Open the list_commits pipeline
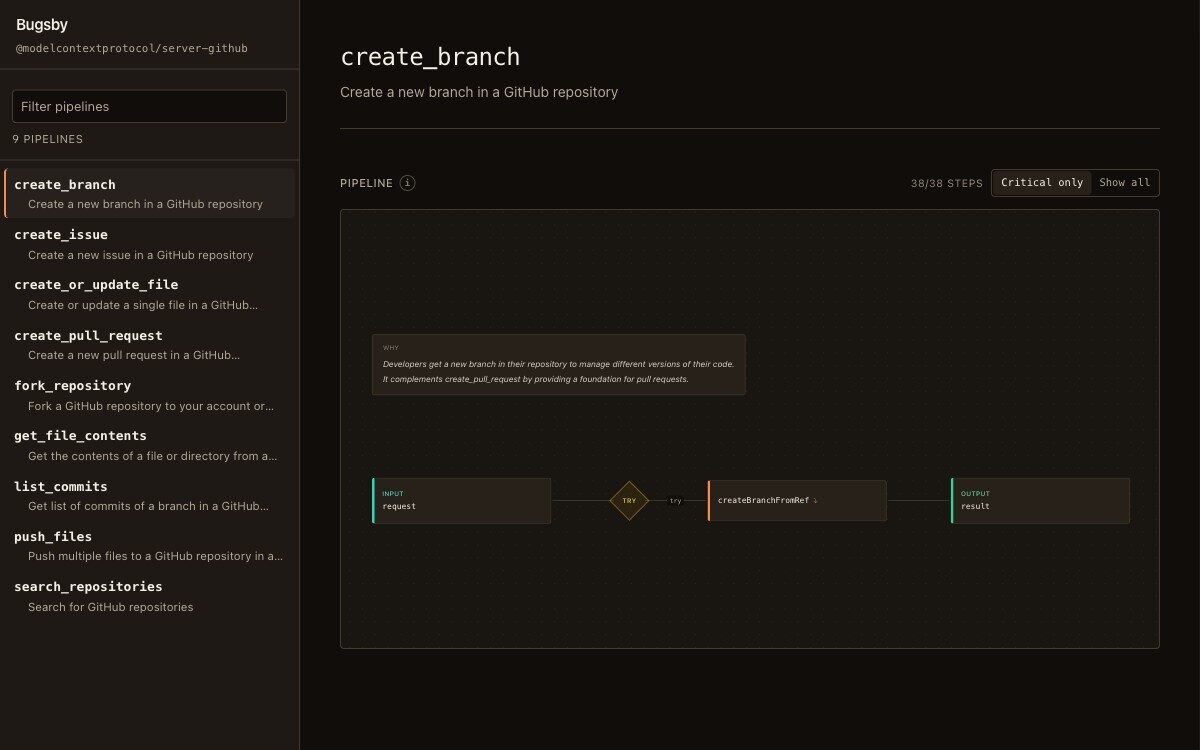 (150, 495)
